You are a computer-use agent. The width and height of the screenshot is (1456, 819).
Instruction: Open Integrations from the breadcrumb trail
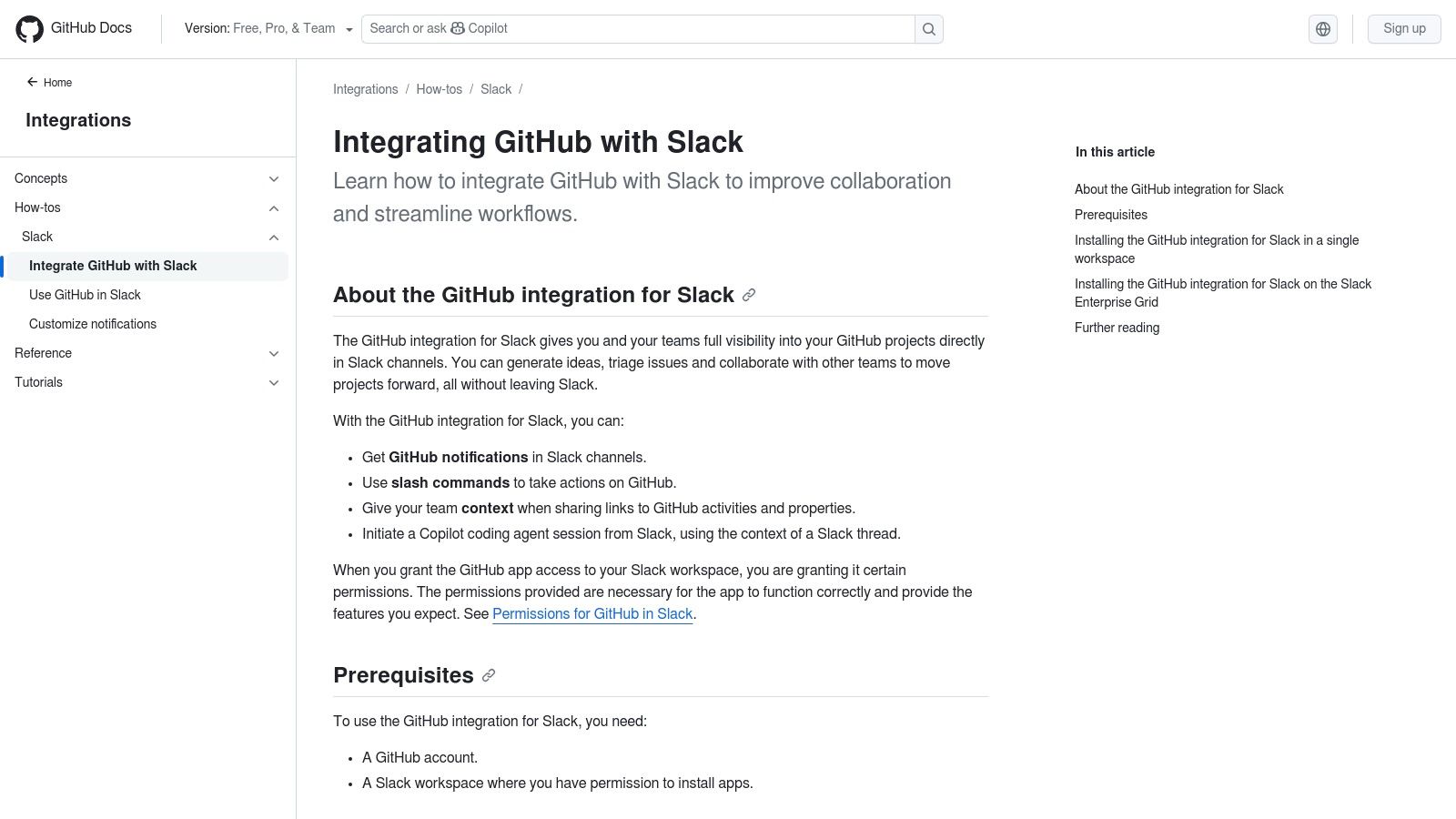click(365, 88)
